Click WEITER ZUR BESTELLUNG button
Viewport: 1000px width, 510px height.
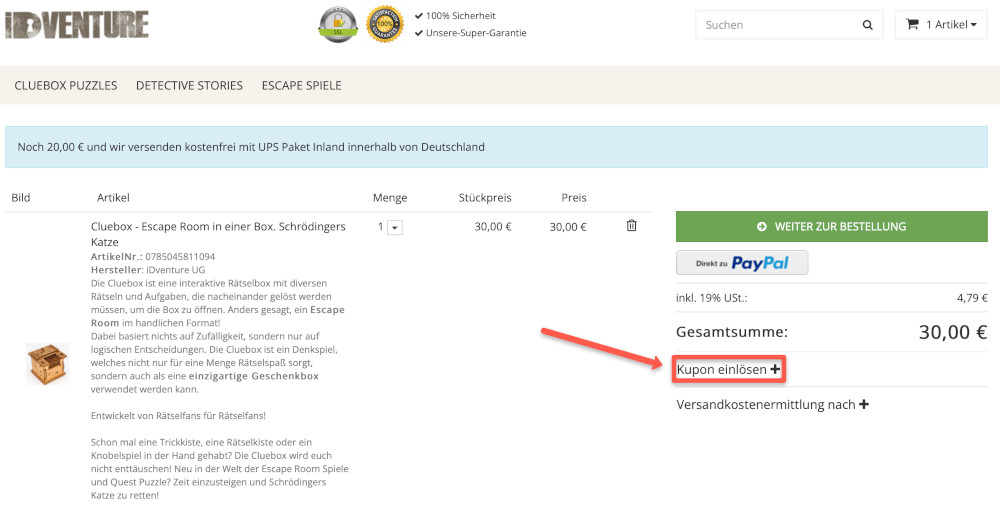click(832, 226)
